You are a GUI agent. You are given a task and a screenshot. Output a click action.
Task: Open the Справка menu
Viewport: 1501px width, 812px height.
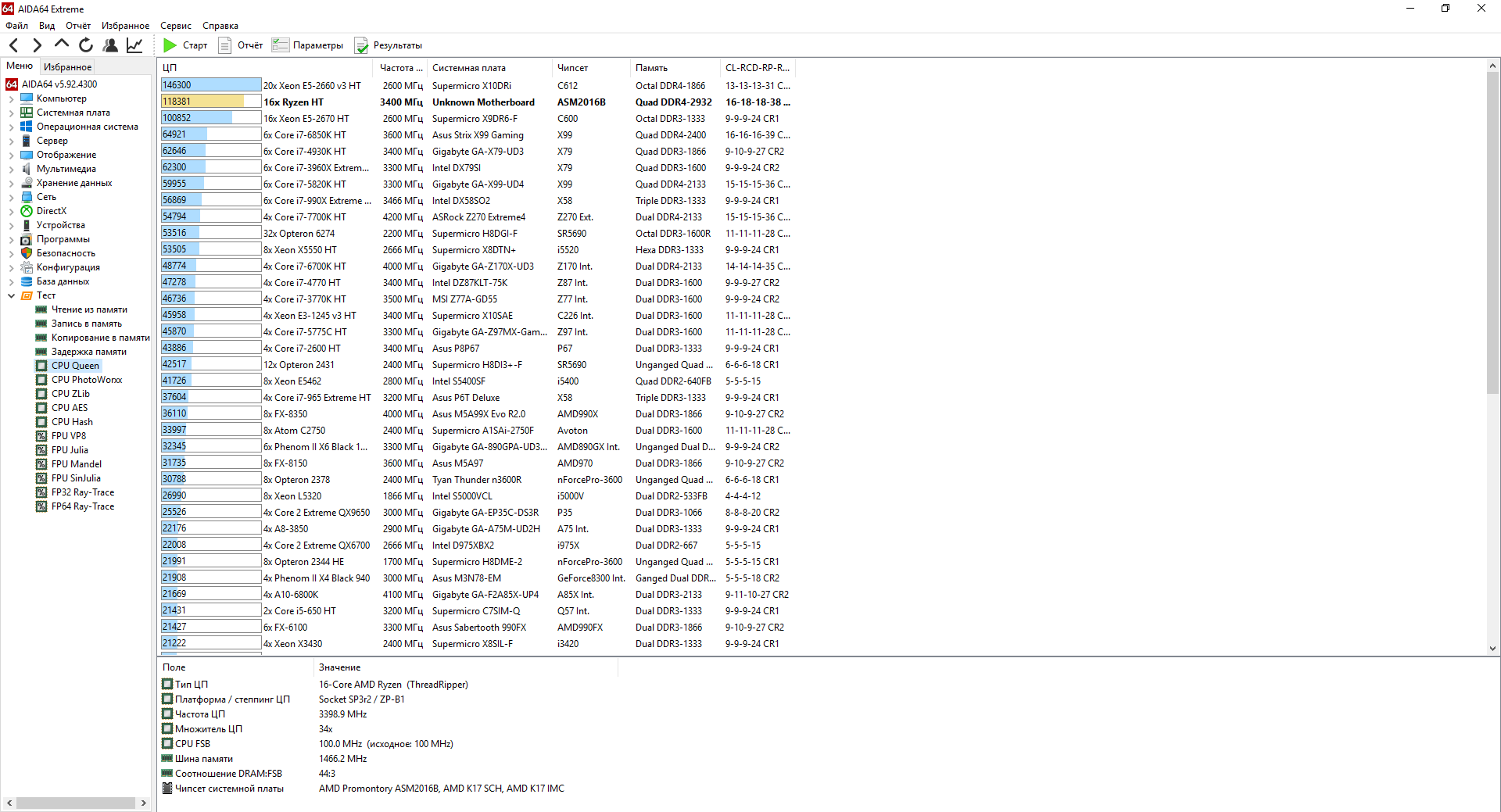coord(220,26)
